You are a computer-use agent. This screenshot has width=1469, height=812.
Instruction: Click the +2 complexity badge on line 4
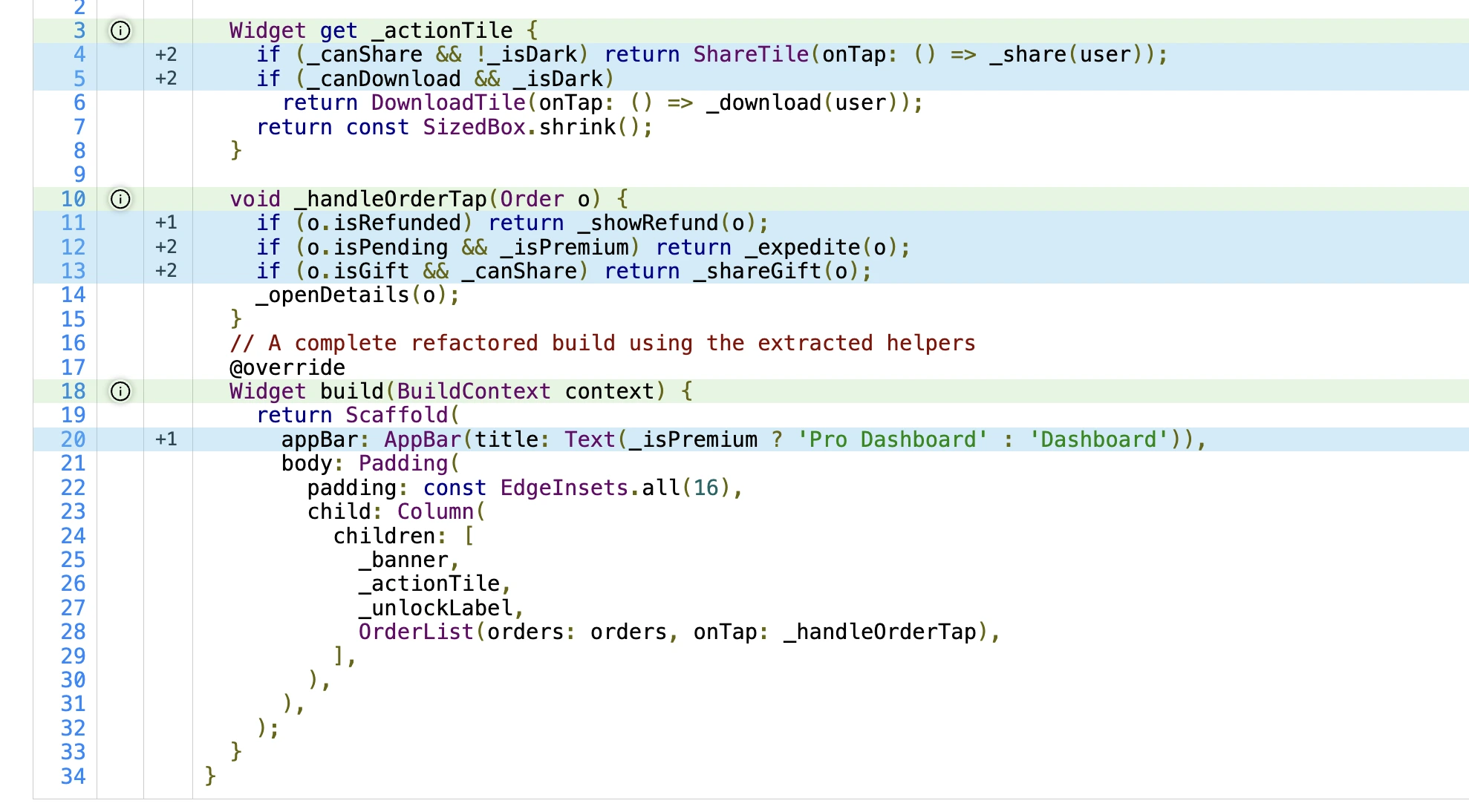pos(166,54)
